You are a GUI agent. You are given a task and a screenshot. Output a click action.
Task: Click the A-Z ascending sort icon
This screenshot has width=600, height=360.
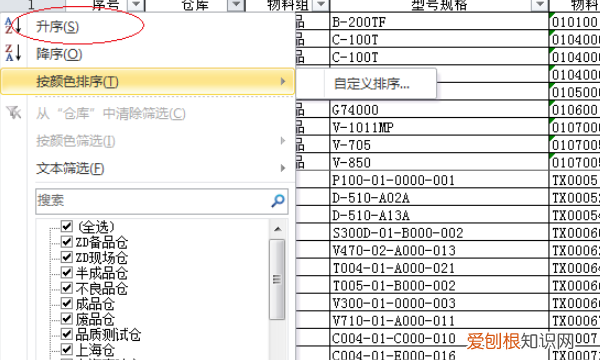(x=13, y=26)
